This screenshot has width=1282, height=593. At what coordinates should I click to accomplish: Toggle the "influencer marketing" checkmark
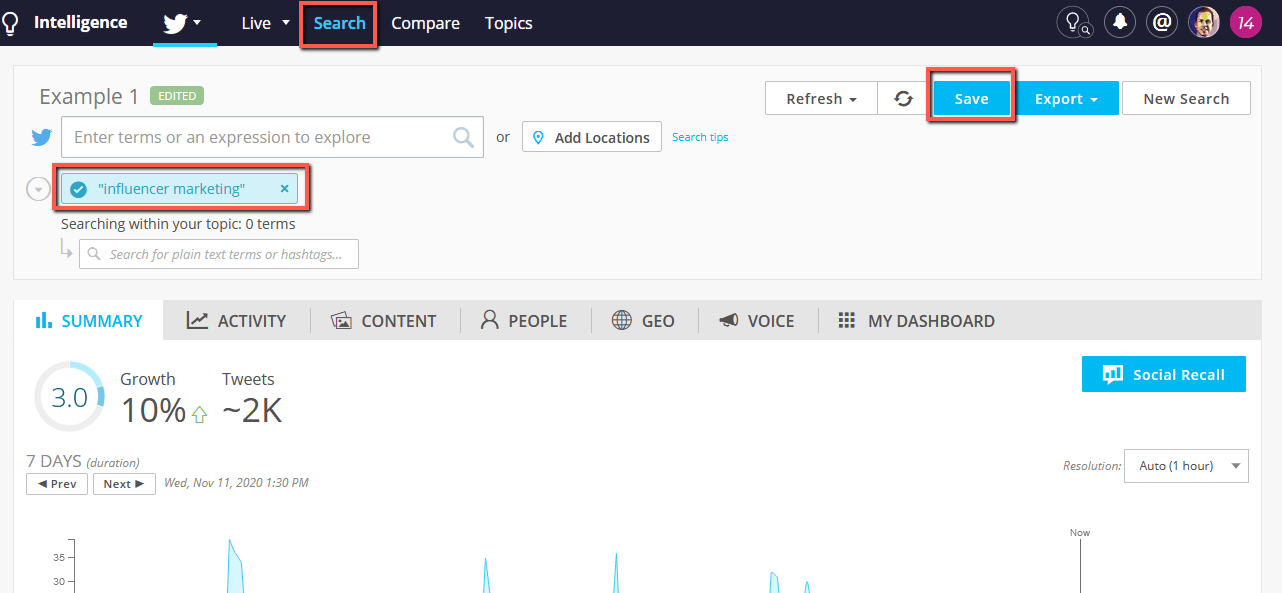click(78, 189)
